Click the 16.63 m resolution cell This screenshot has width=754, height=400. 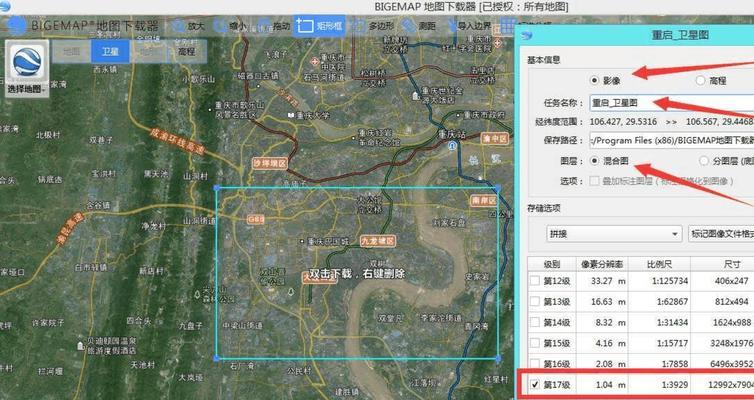click(x=602, y=302)
